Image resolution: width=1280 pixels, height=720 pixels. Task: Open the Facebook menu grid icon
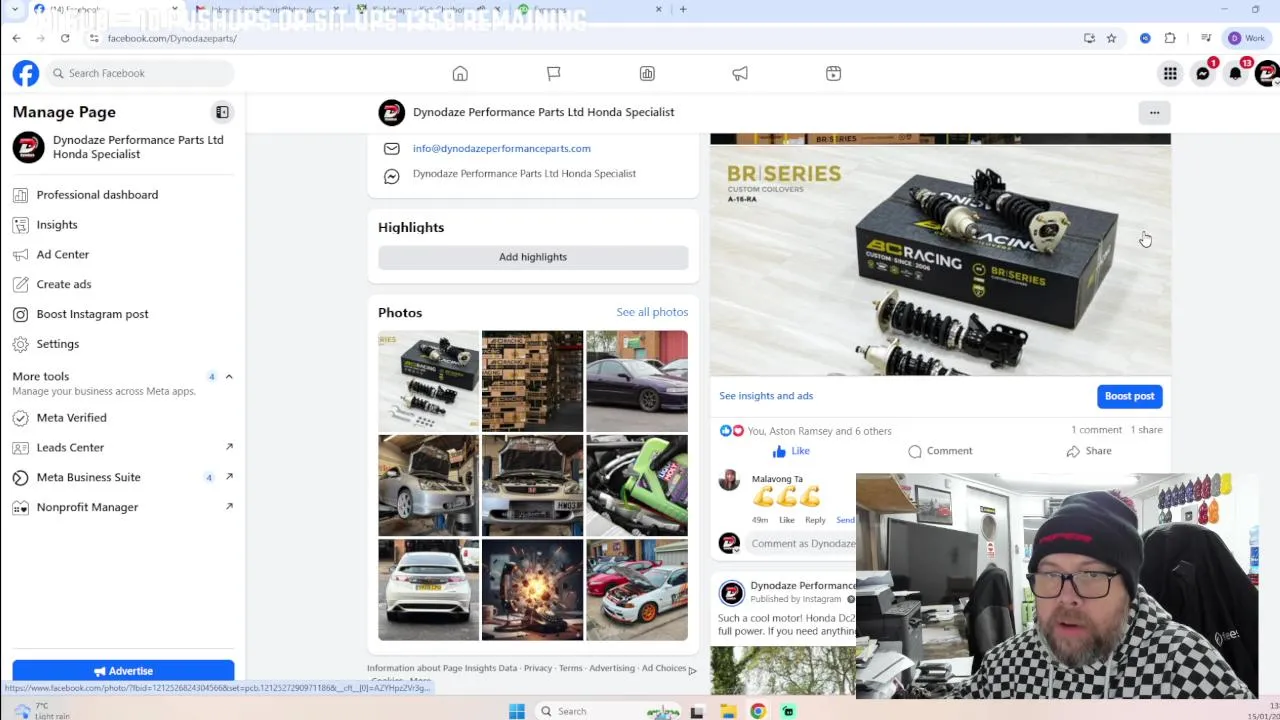click(1170, 73)
